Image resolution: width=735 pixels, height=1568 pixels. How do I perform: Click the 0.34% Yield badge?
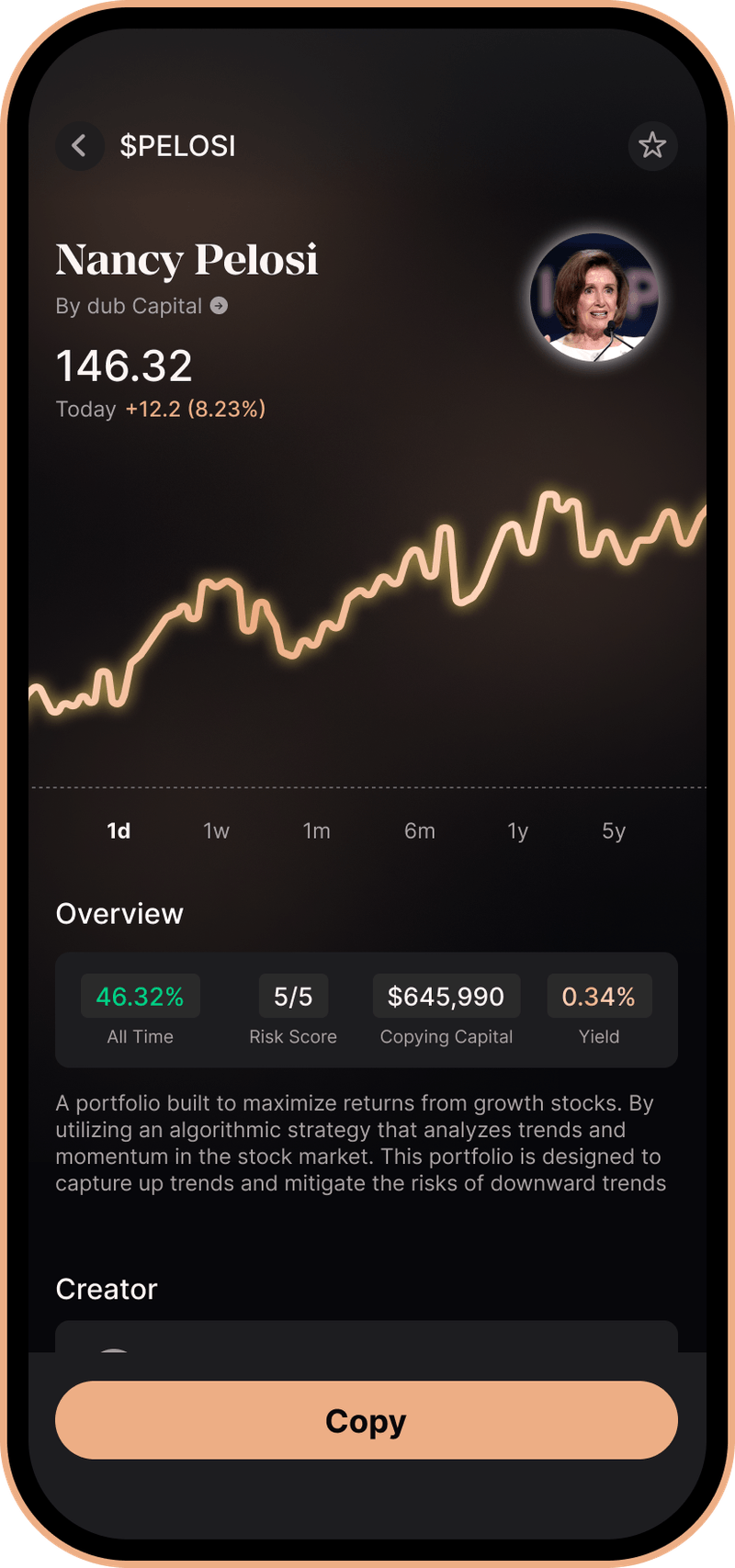599,996
